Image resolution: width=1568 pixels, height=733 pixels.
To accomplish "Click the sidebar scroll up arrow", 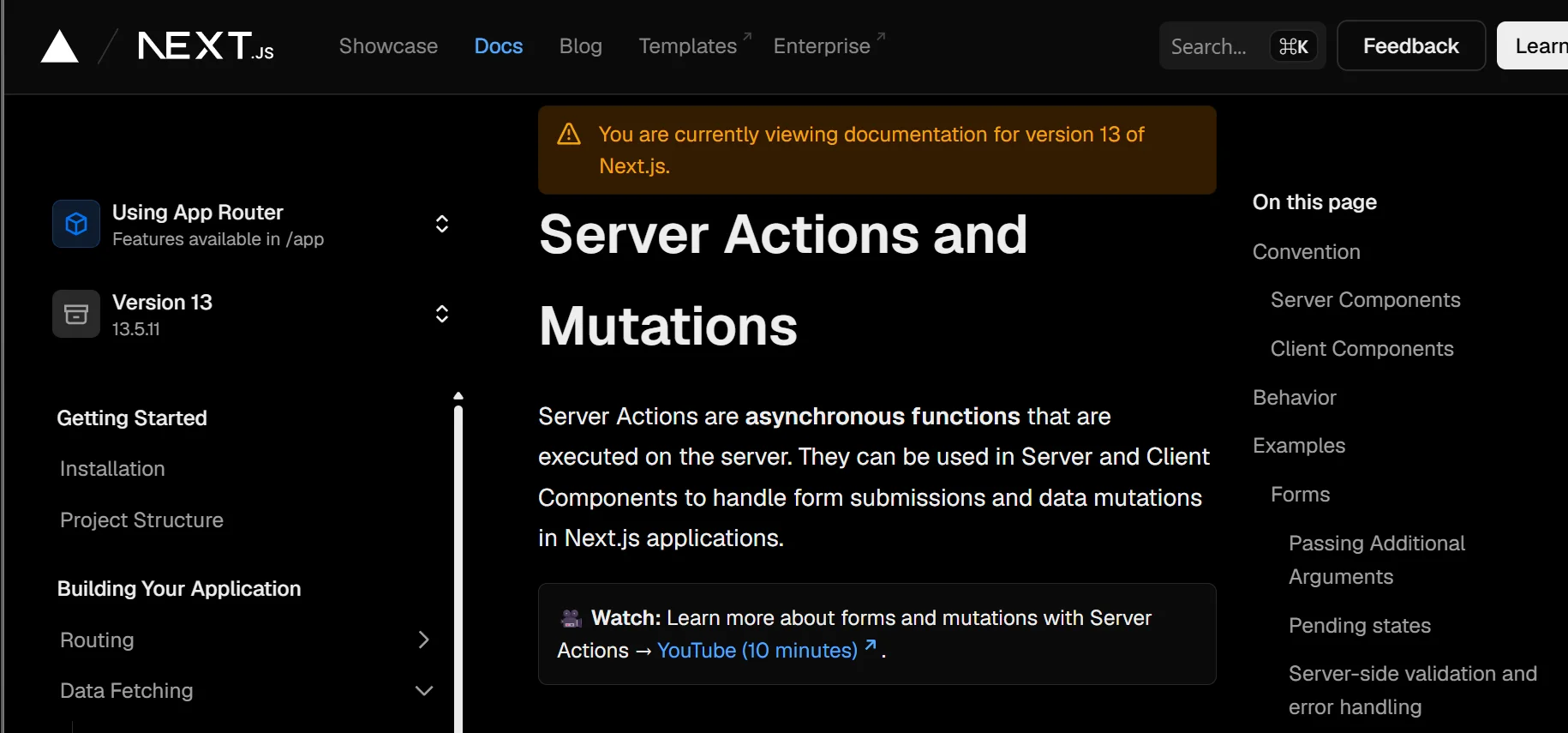I will coord(458,396).
